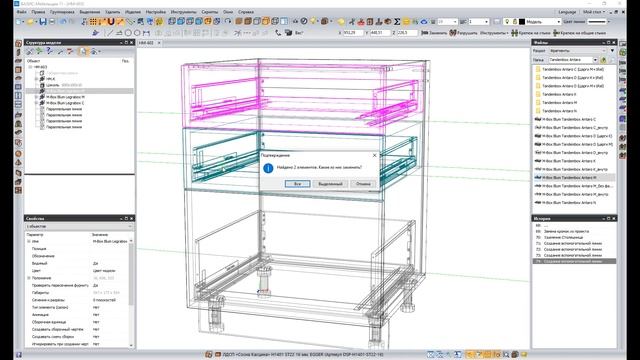Click the orange grid snap icon

[x=93, y=21]
